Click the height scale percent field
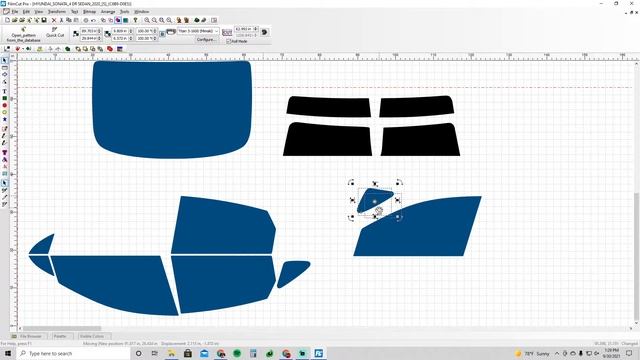 [147, 38]
